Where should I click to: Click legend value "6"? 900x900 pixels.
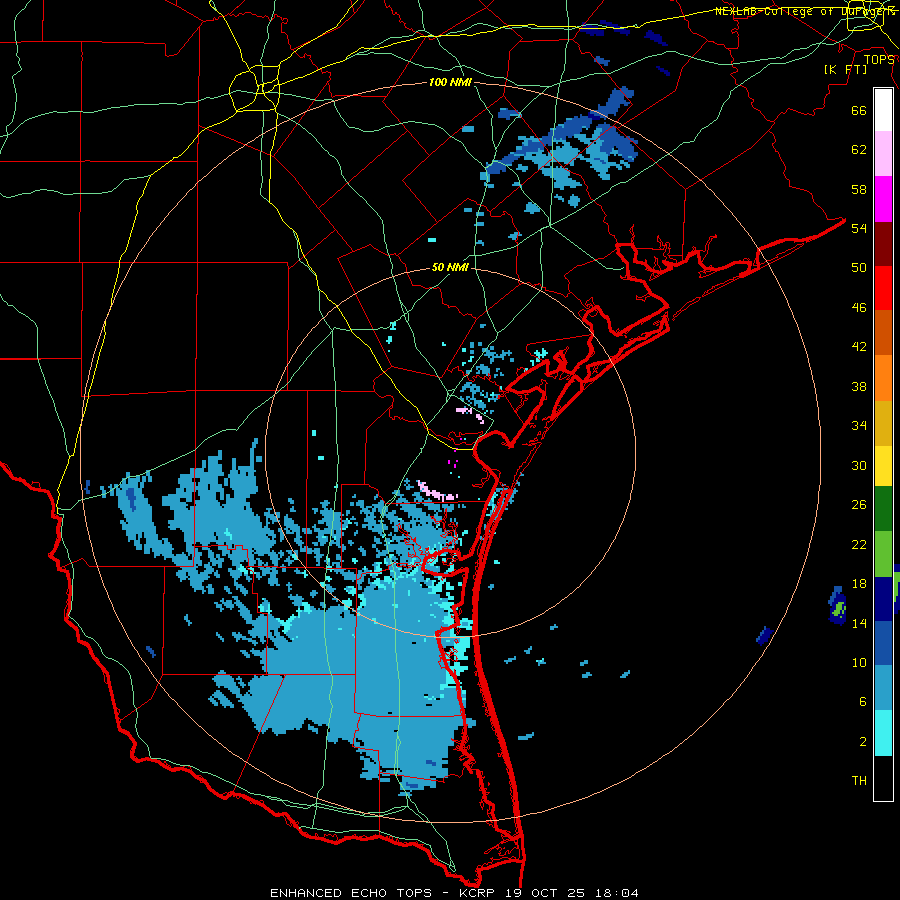pyautogui.click(x=863, y=702)
